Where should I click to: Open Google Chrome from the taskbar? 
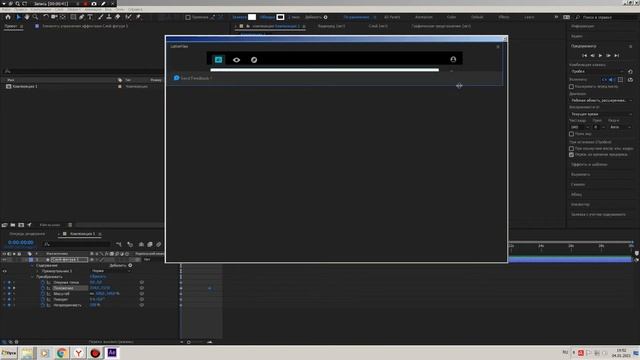(61, 353)
